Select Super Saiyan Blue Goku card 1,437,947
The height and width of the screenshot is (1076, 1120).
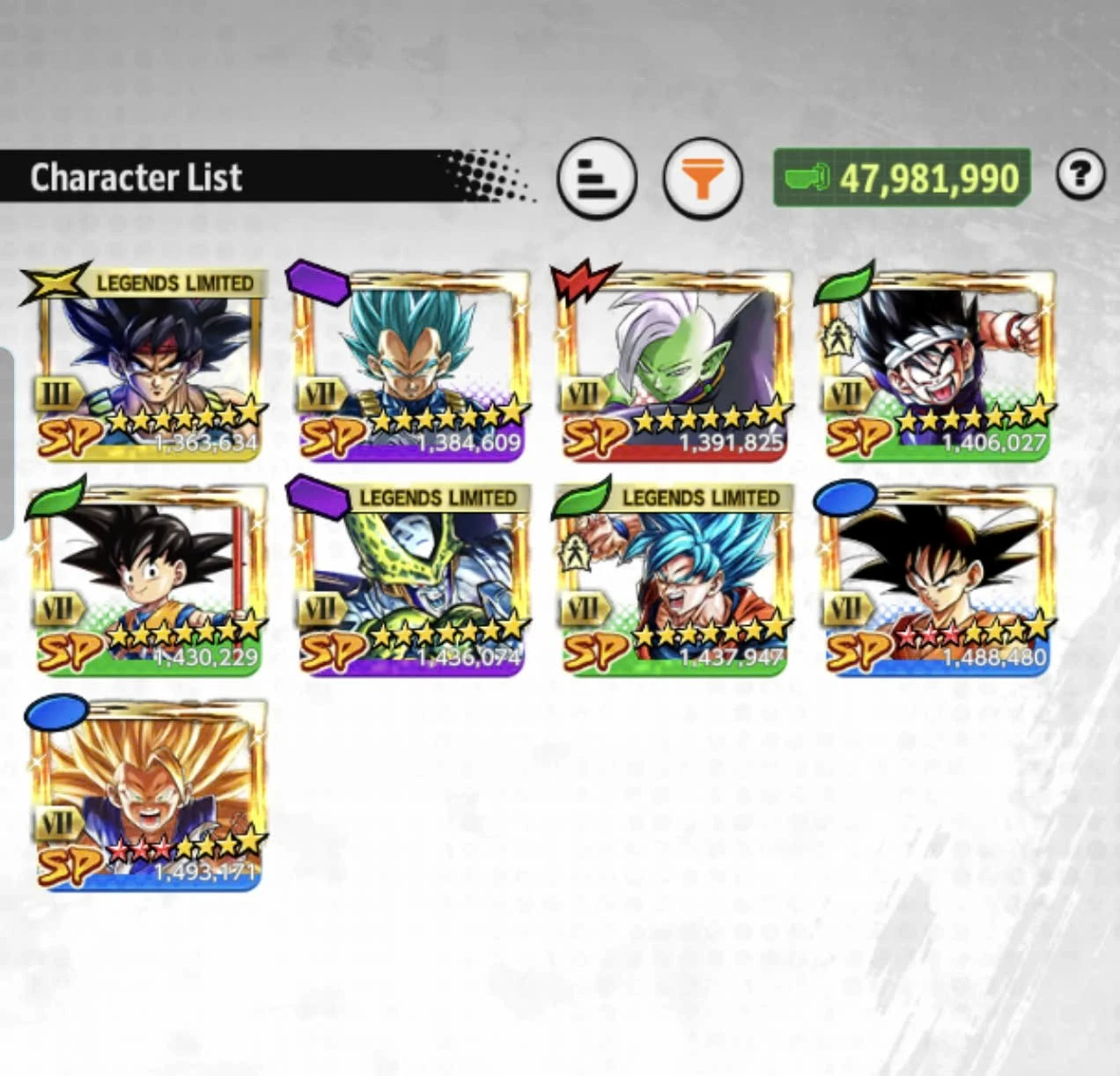(674, 579)
